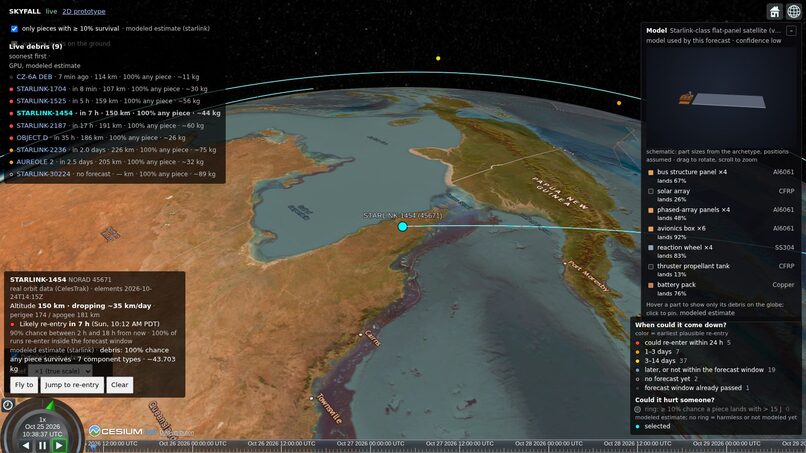Click '3-14 days' legend entry

661,361
